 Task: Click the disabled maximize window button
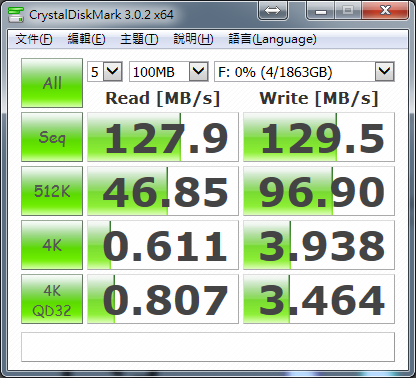(348, 11)
